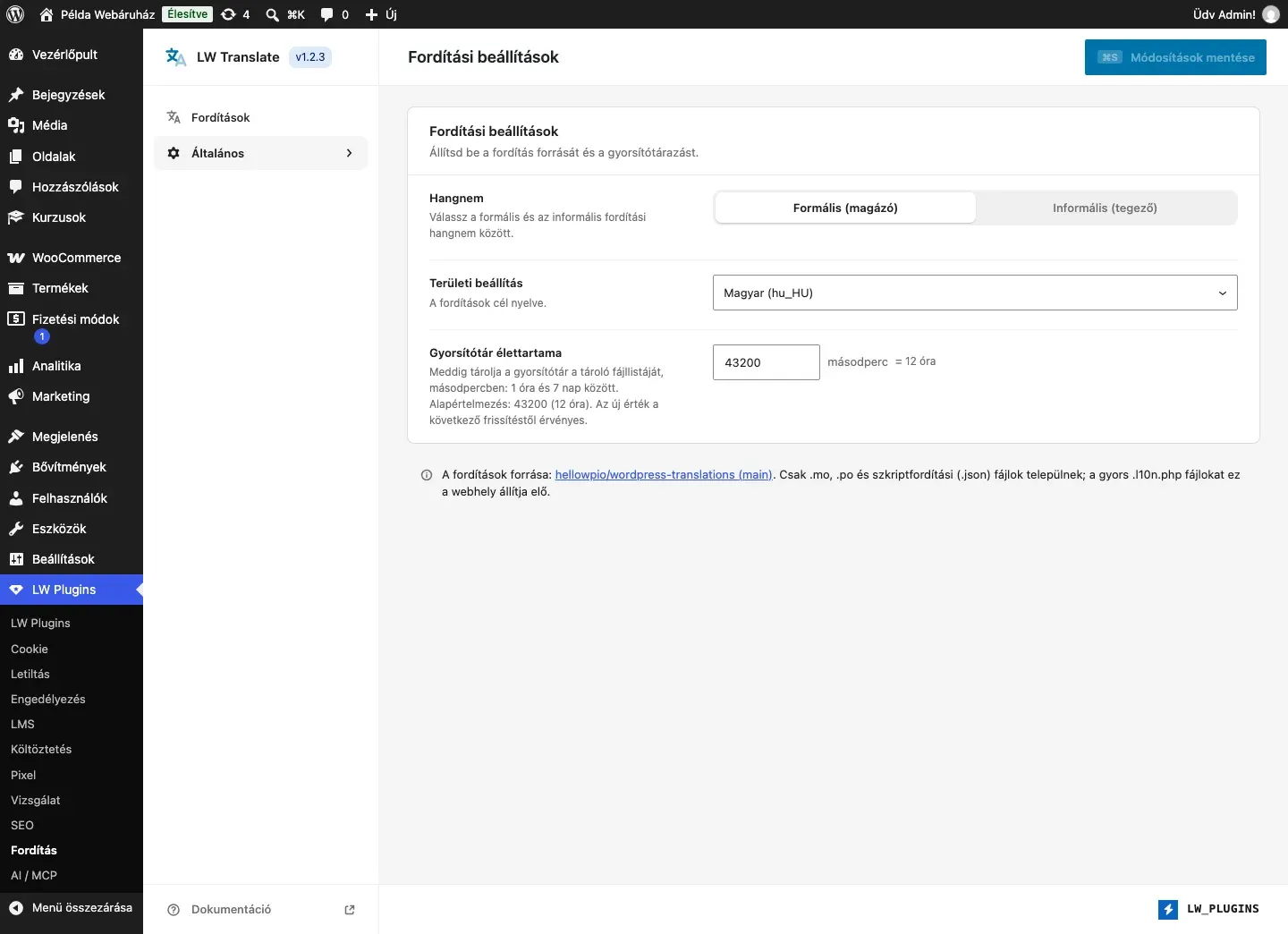Viewport: 1288px width, 934px height.
Task: Select Informális (tegező) tone
Action: [1105, 208]
